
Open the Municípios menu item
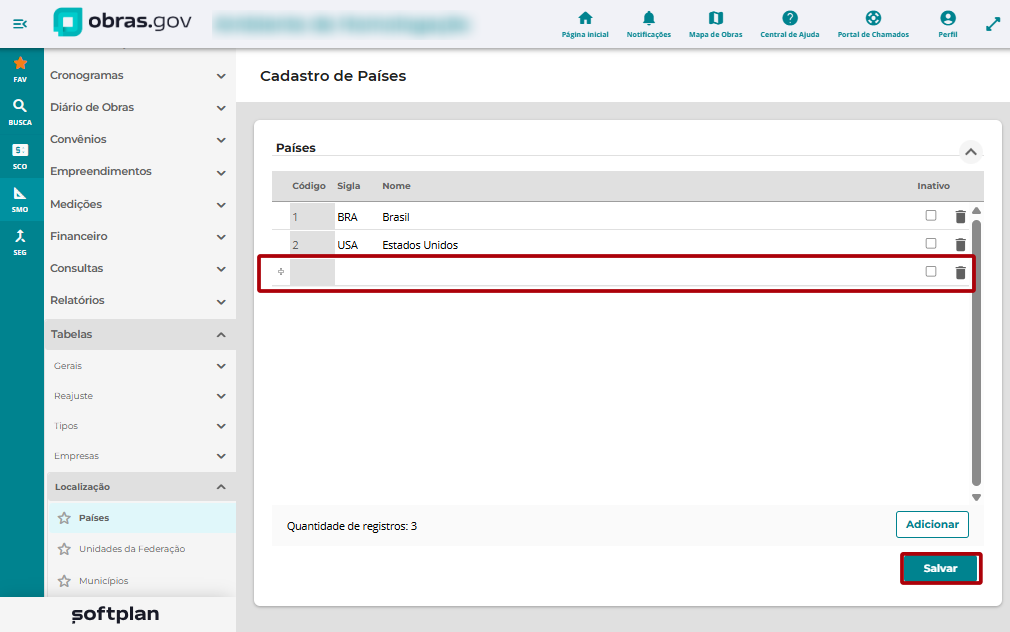(x=104, y=581)
